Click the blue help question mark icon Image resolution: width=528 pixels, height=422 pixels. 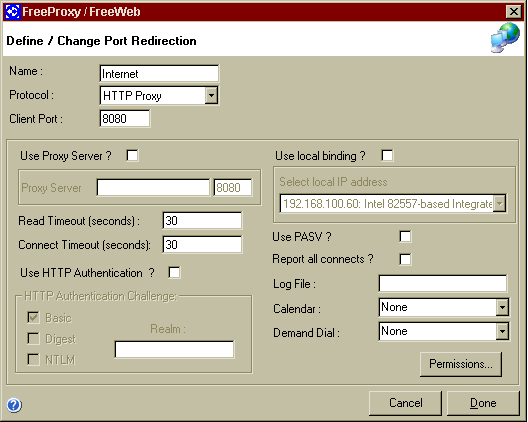click(x=14, y=405)
